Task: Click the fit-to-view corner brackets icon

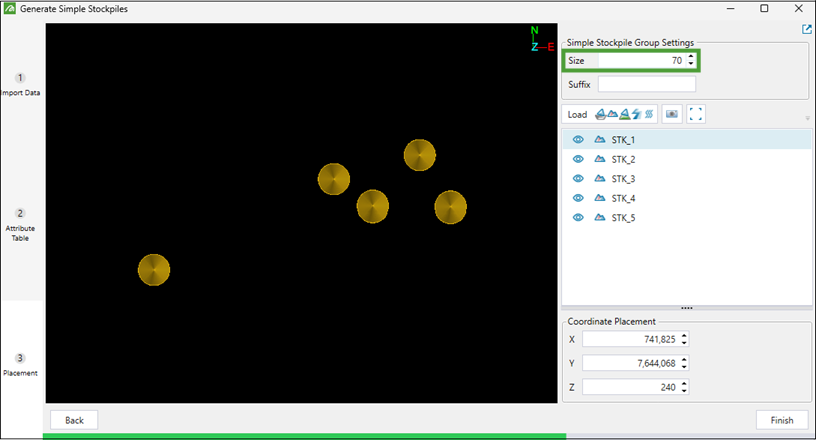Action: point(696,114)
